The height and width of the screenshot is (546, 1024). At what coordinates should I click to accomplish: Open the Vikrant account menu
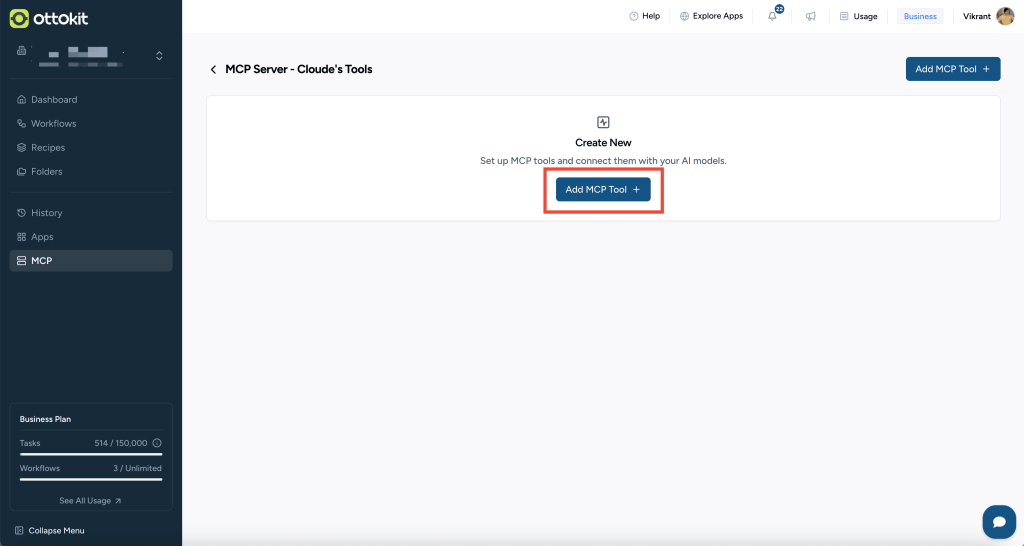[x=978, y=16]
